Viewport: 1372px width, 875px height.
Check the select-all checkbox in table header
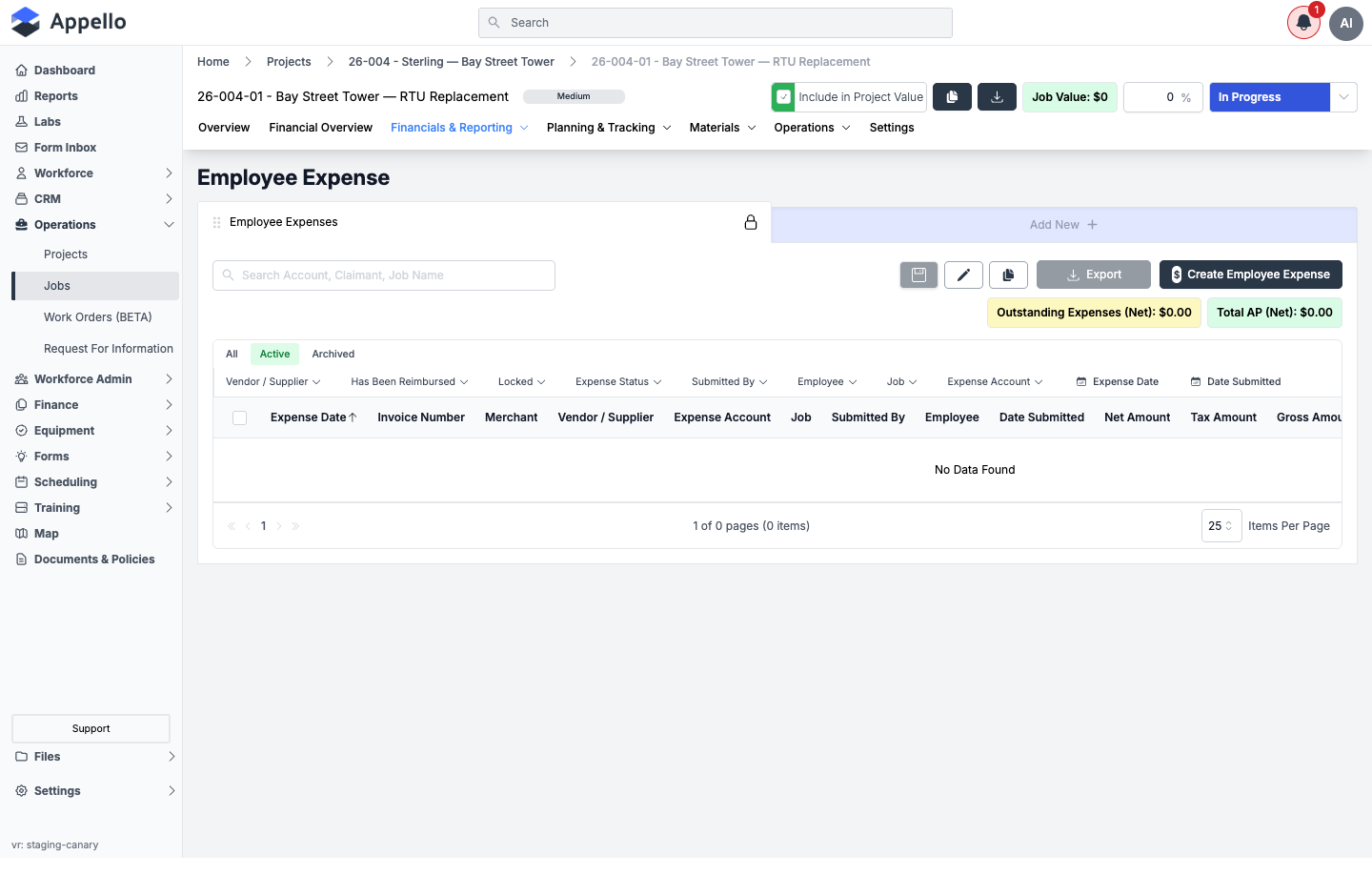[x=240, y=417]
